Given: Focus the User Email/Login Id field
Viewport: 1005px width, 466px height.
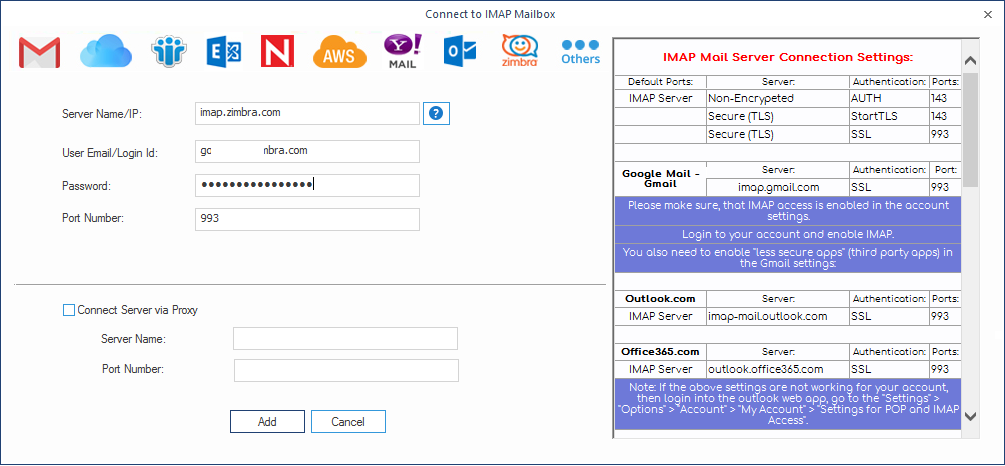Looking at the screenshot, I should pyautogui.click(x=307, y=151).
